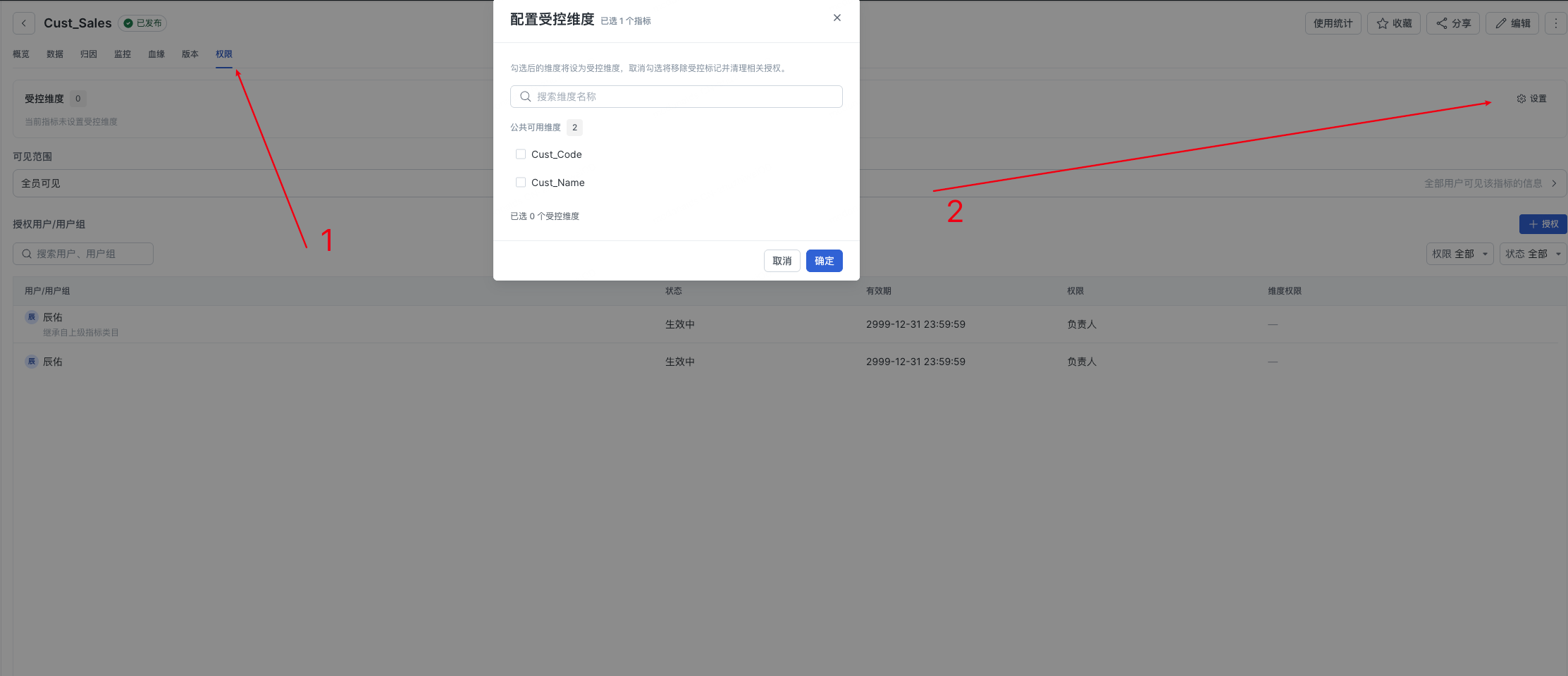
Task: Click the 状态 column header
Action: pyautogui.click(x=674, y=291)
